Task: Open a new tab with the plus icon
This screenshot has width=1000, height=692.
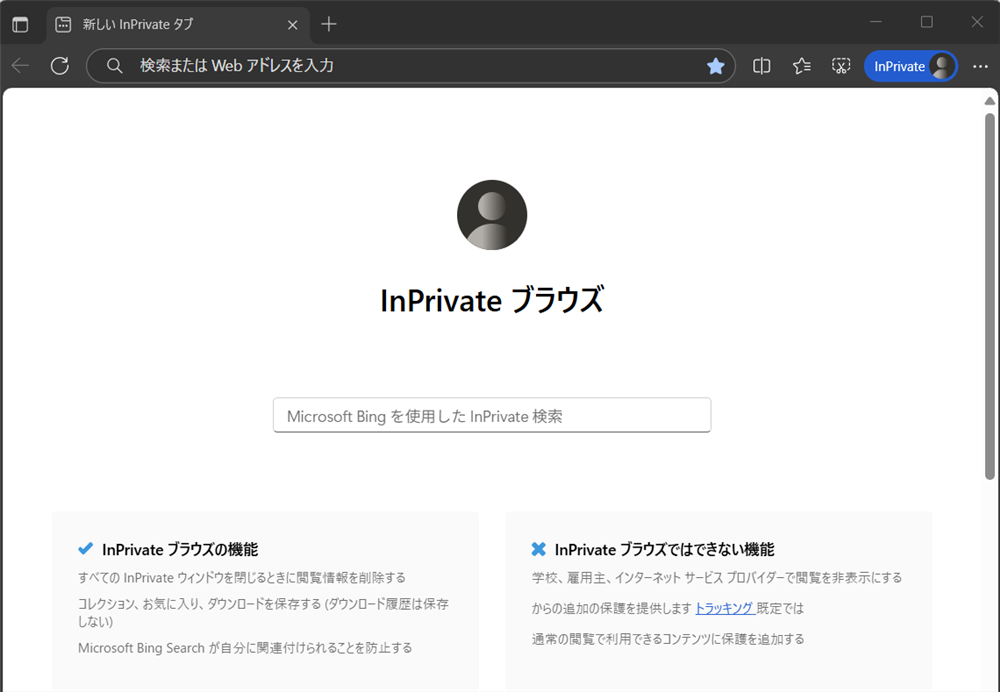Action: tap(329, 24)
